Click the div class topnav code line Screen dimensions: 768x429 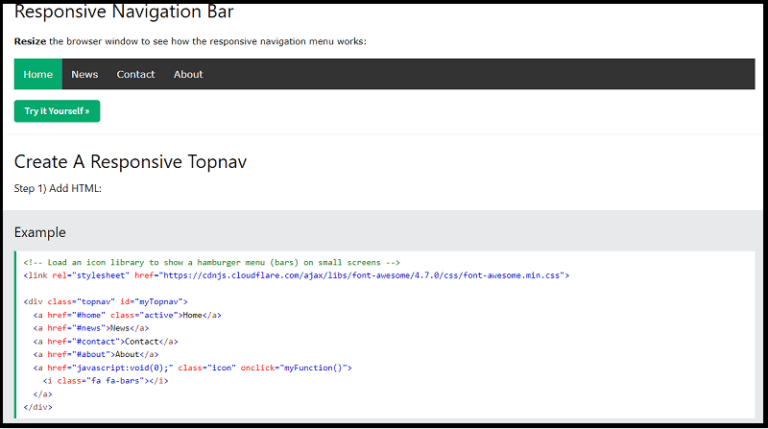click(x=106, y=301)
